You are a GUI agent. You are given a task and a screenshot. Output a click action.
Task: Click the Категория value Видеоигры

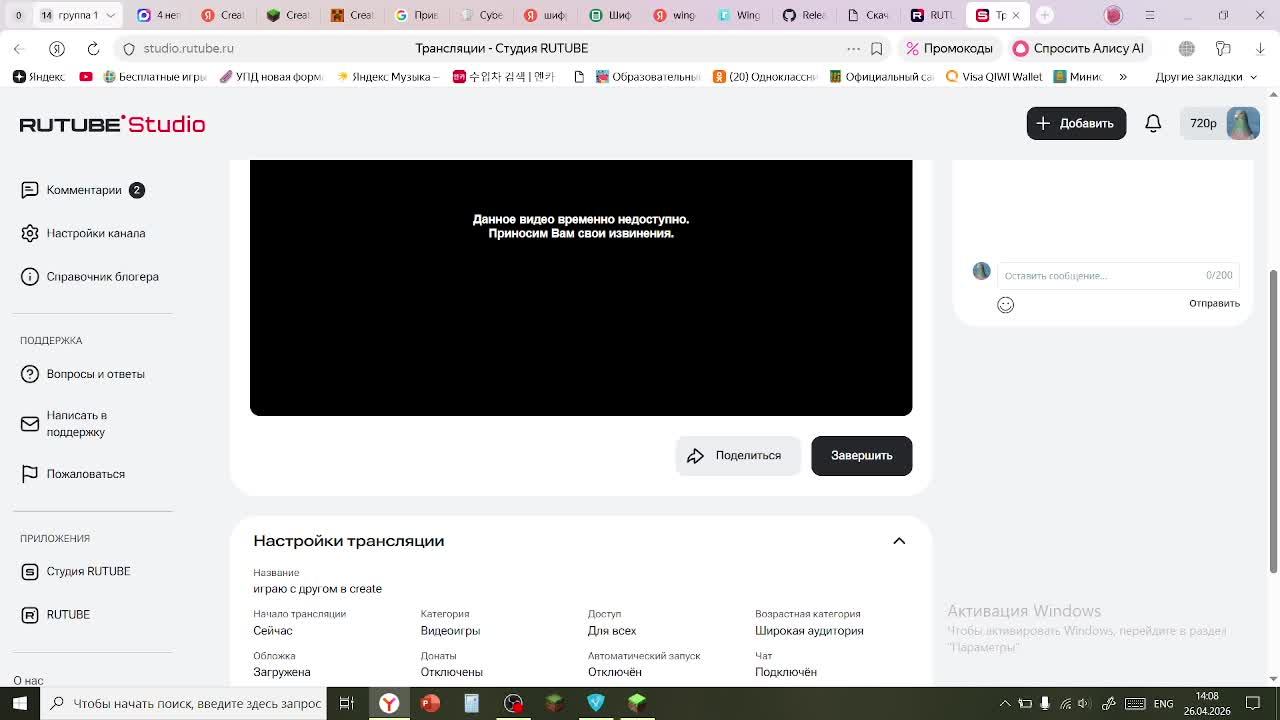450,631
